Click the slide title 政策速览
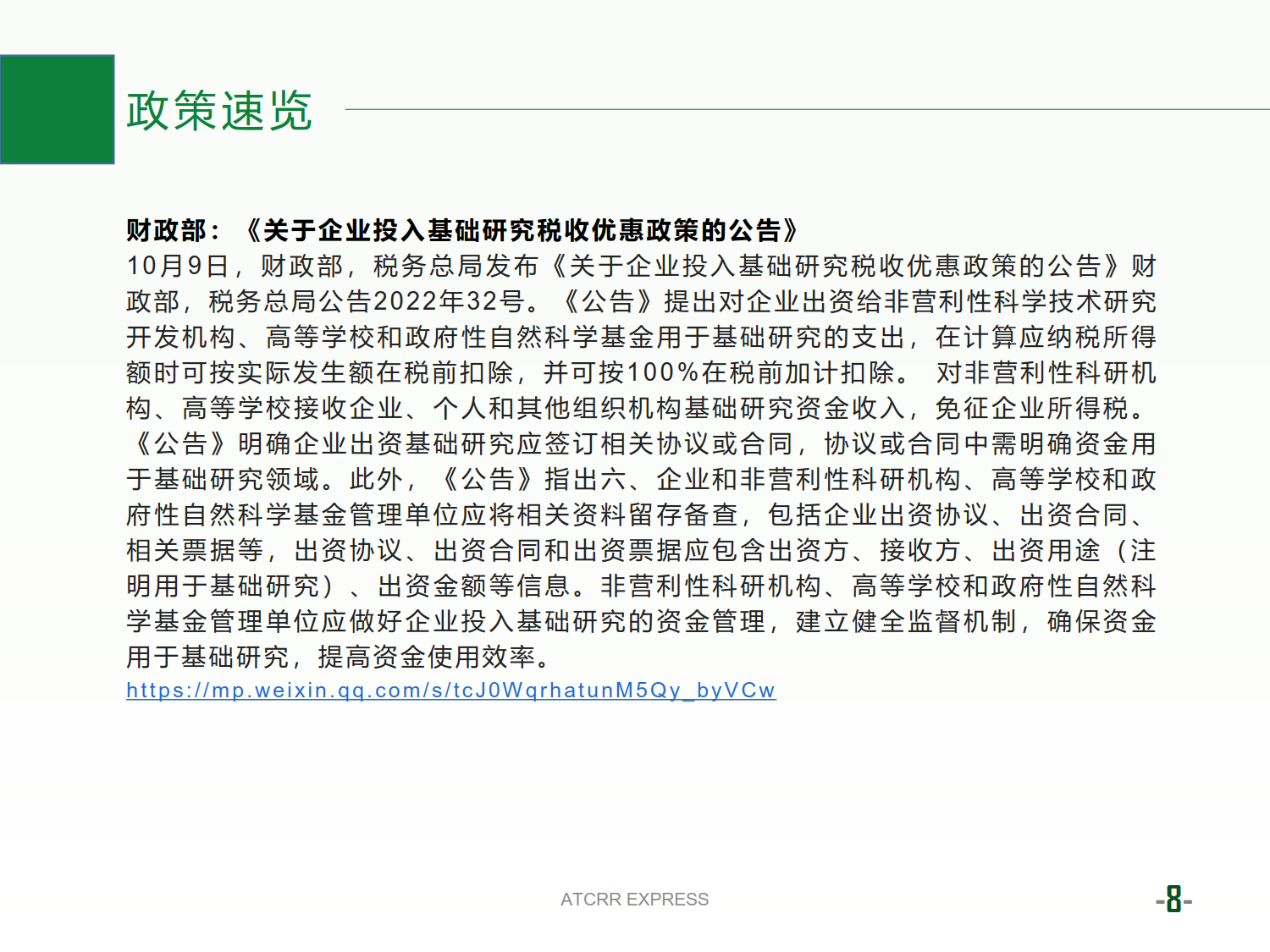The width and height of the screenshot is (1270, 952). pos(219,111)
